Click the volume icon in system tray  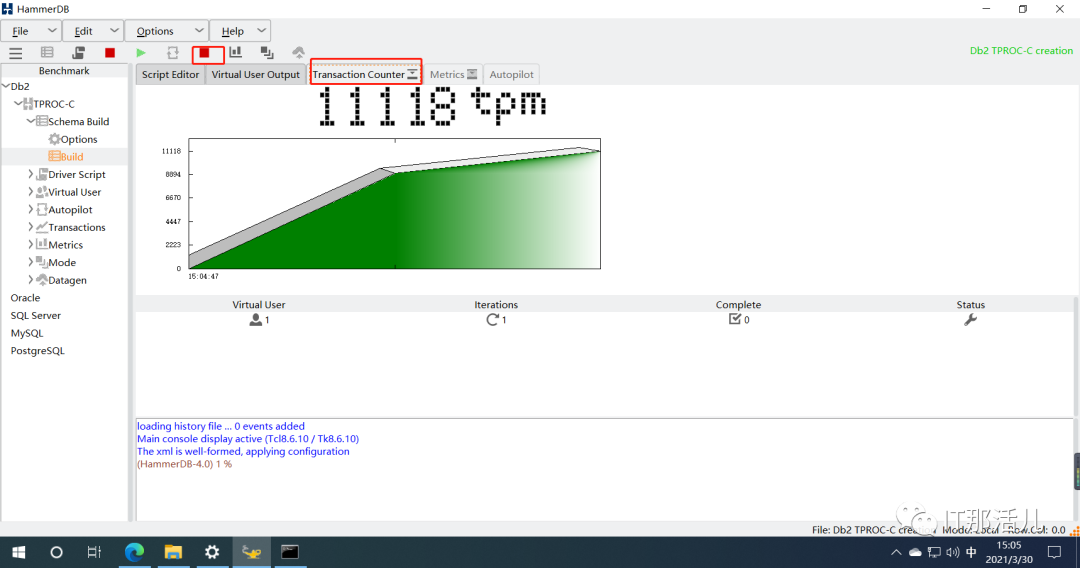point(953,552)
